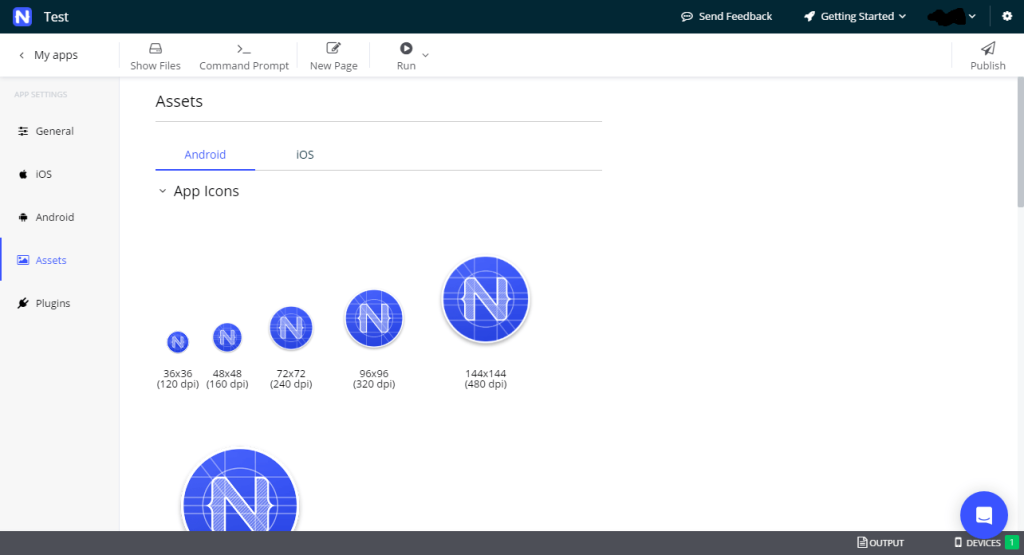Open the DEVICES panel
The width and height of the screenshot is (1024, 555).
click(x=978, y=543)
